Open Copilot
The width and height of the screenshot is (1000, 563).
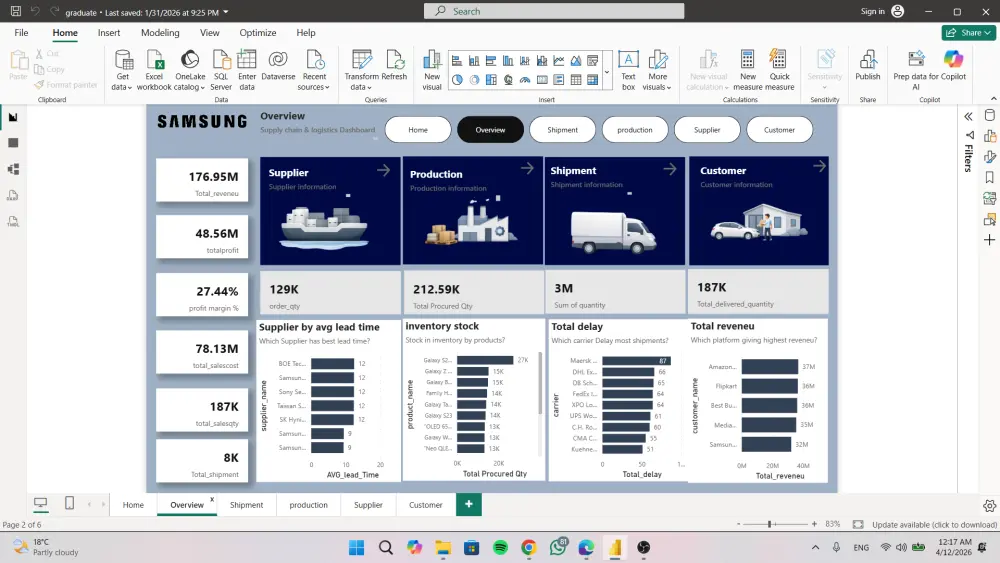point(953,66)
